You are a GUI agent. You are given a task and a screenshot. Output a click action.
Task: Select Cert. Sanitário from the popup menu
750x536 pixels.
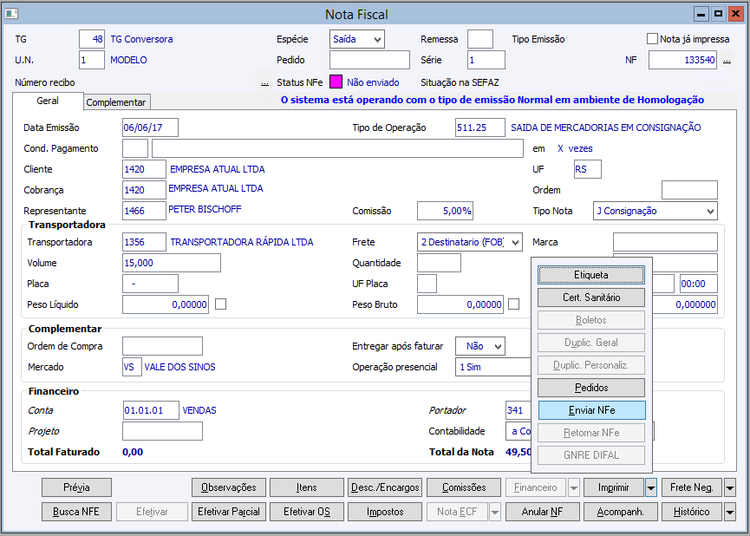(x=591, y=297)
